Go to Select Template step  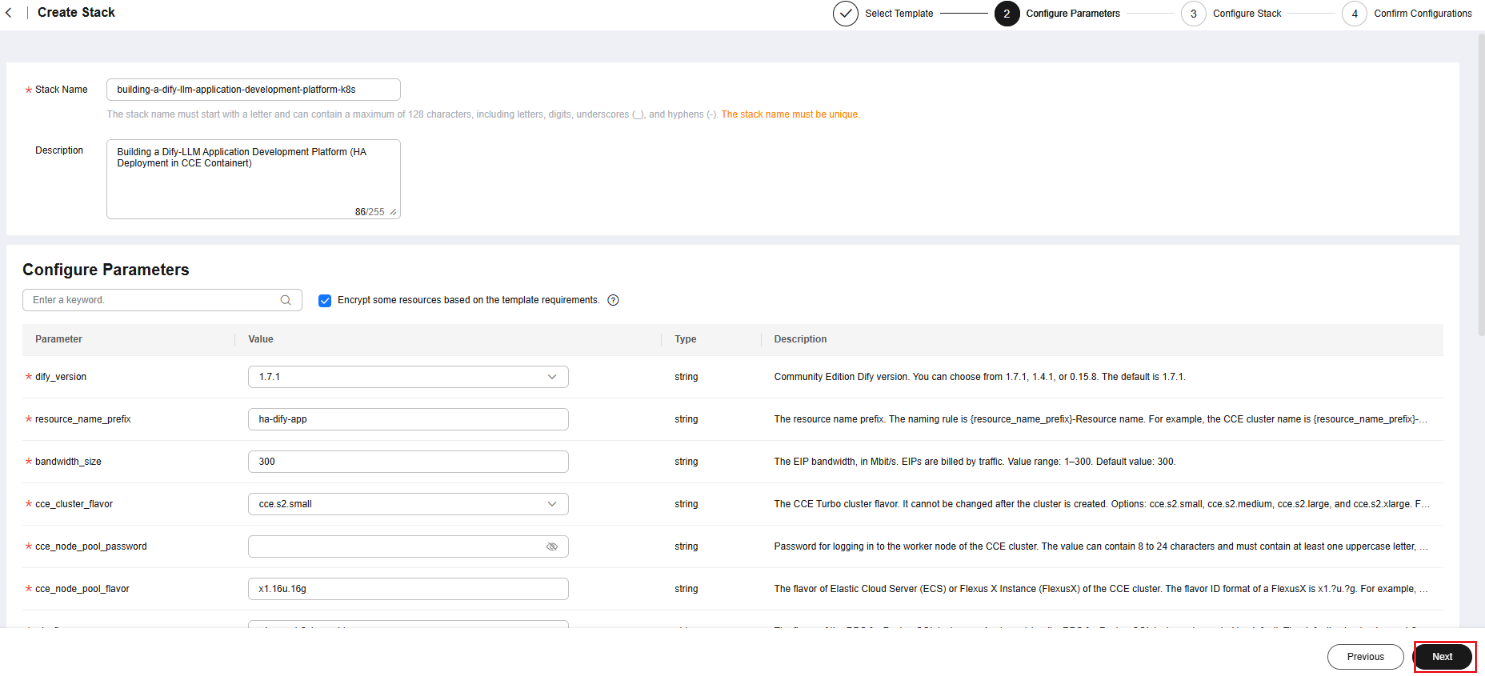(899, 14)
